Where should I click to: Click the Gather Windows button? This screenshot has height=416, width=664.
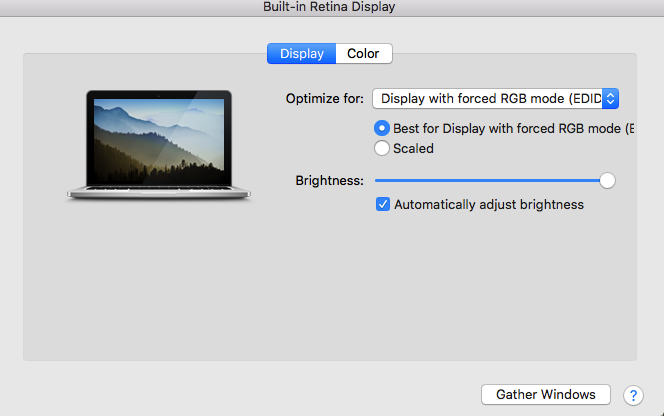point(546,395)
